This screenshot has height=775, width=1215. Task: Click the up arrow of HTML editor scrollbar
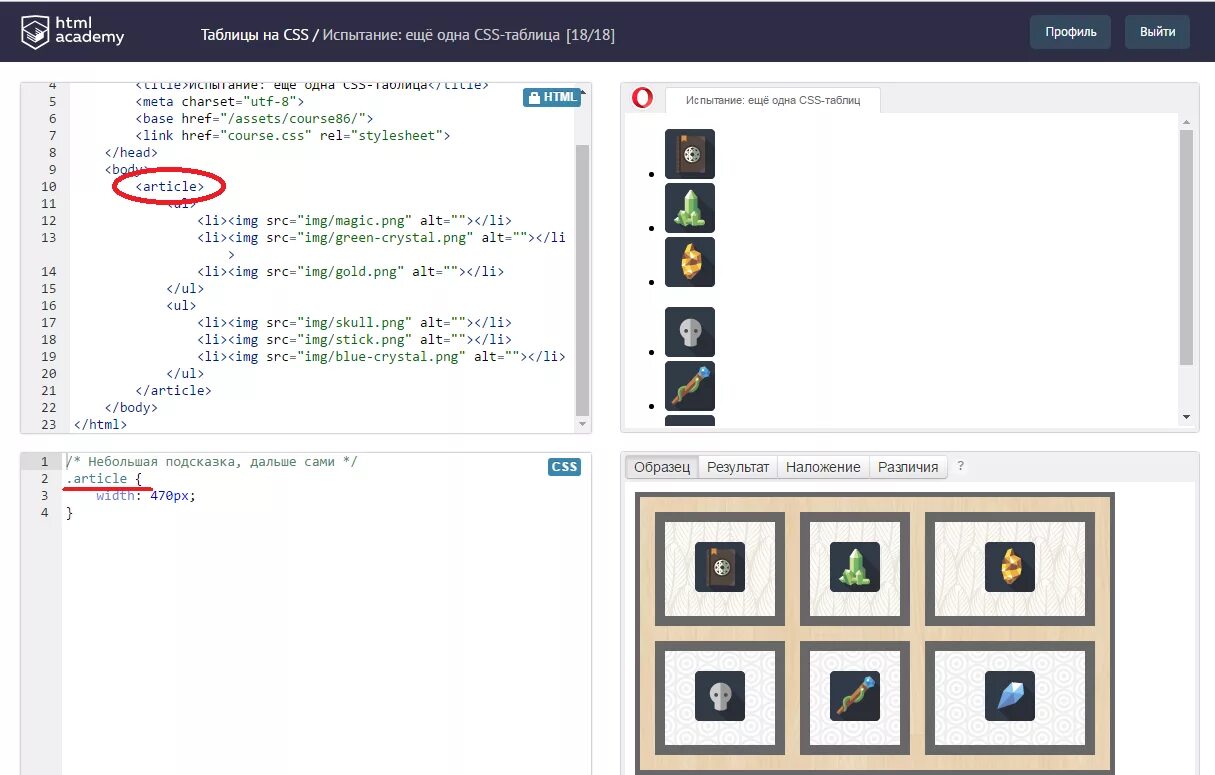[x=583, y=92]
